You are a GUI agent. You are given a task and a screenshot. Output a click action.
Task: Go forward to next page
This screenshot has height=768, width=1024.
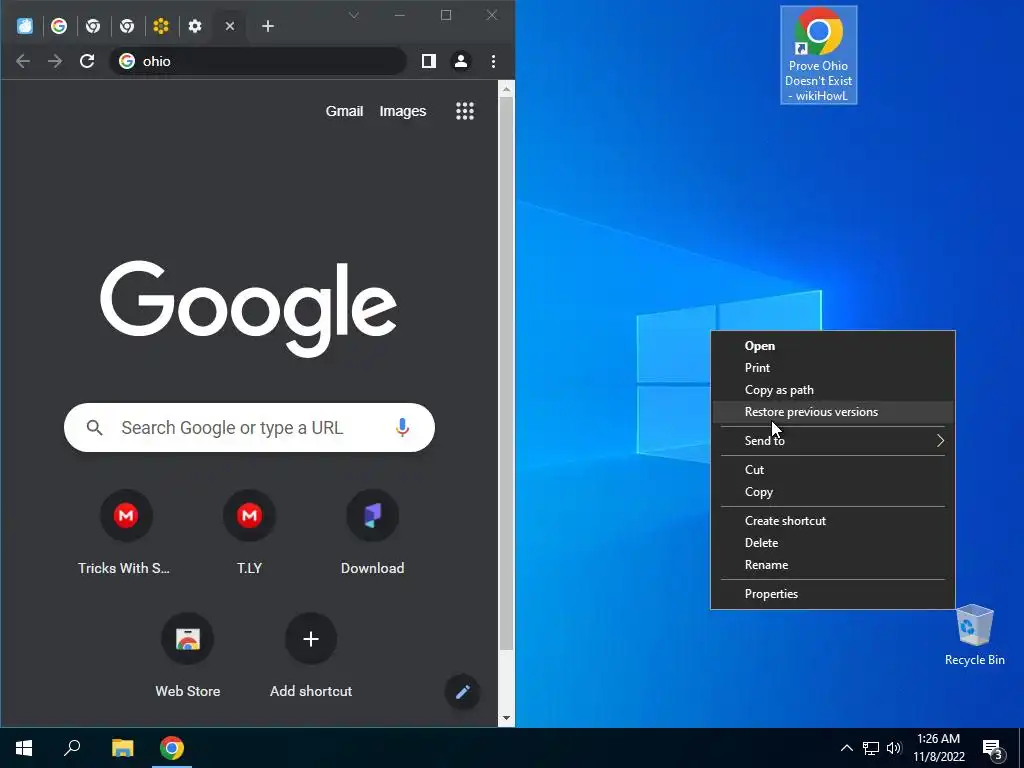coord(55,61)
